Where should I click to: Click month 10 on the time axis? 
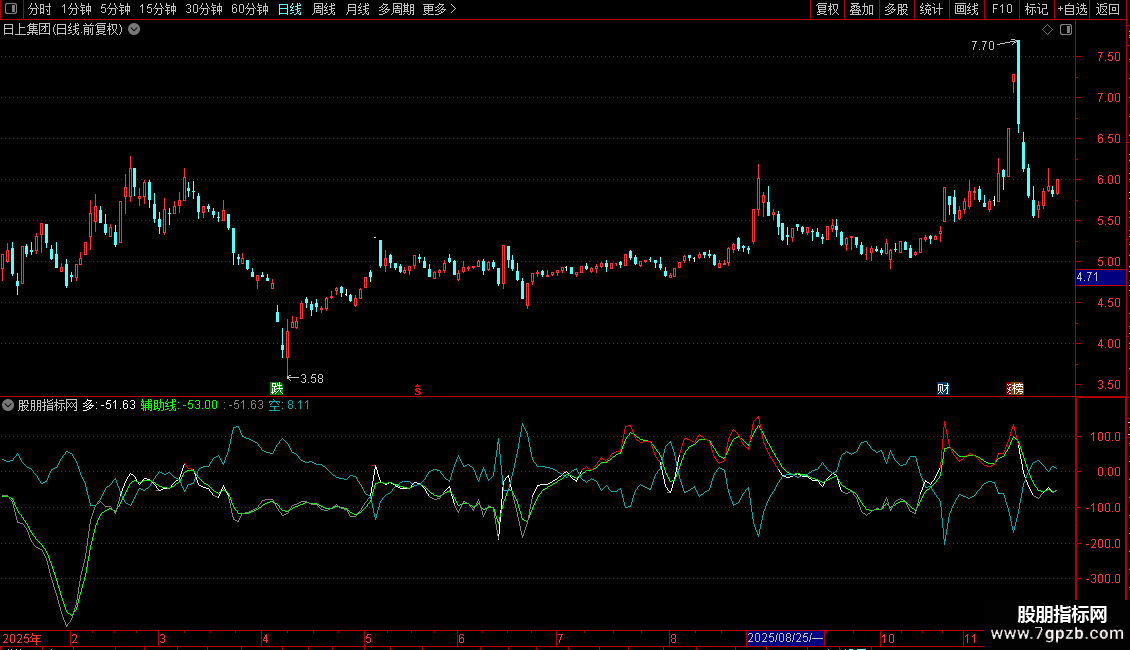[888, 638]
